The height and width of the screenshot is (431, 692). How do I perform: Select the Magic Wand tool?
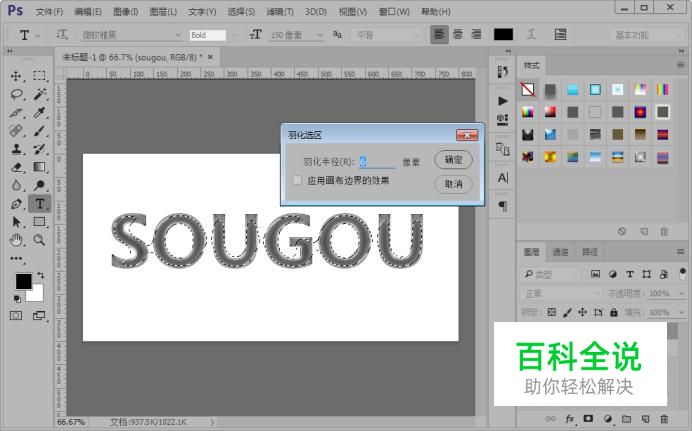39,94
